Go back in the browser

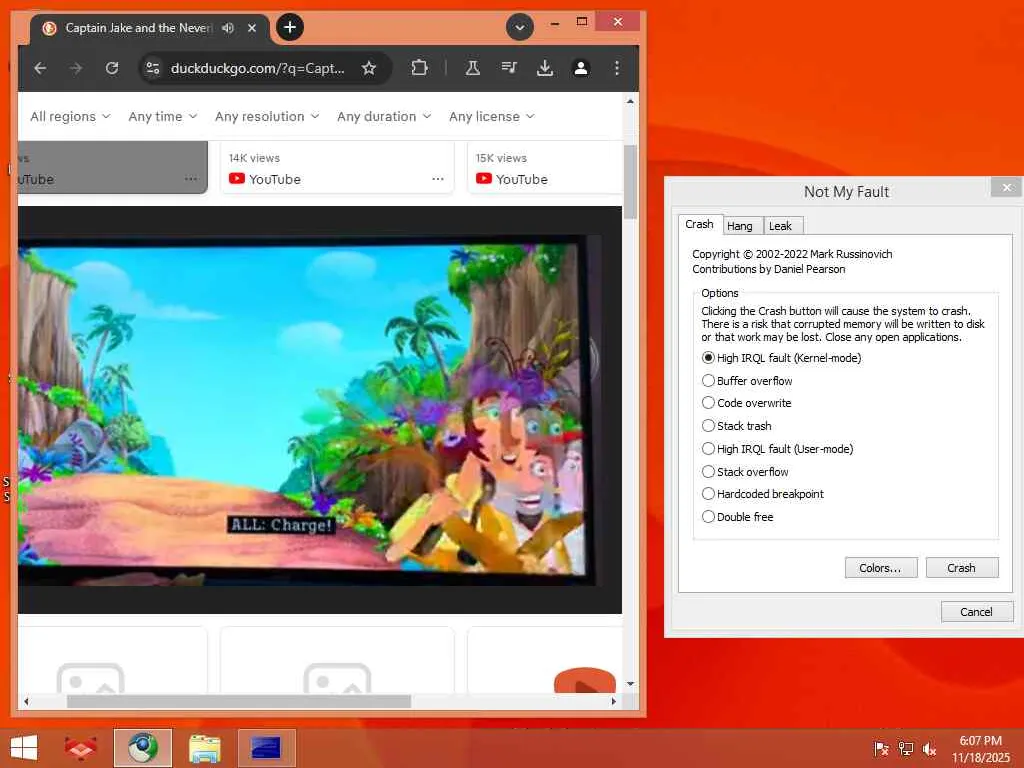pyautogui.click(x=40, y=68)
